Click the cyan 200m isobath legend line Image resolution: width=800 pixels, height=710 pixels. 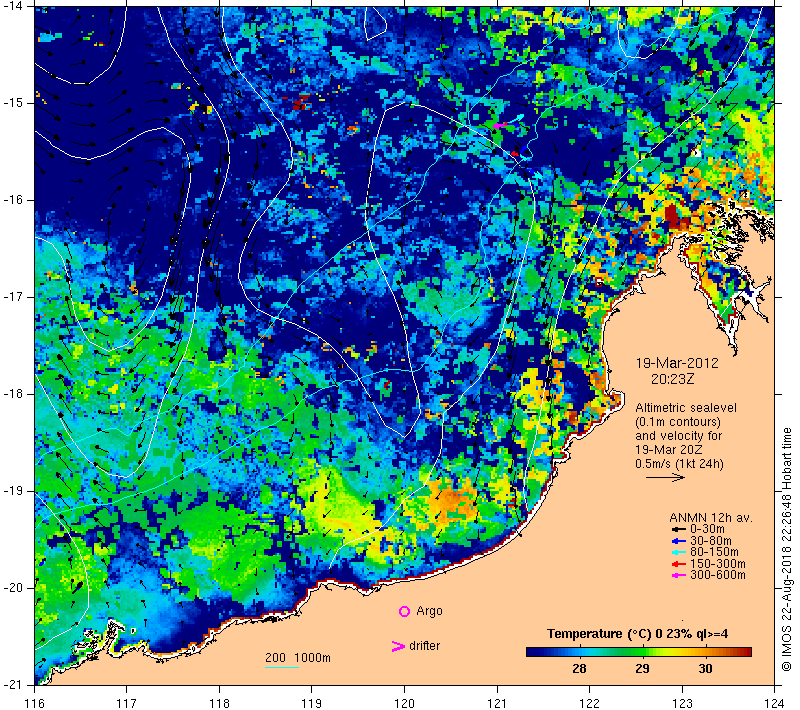tap(282, 667)
